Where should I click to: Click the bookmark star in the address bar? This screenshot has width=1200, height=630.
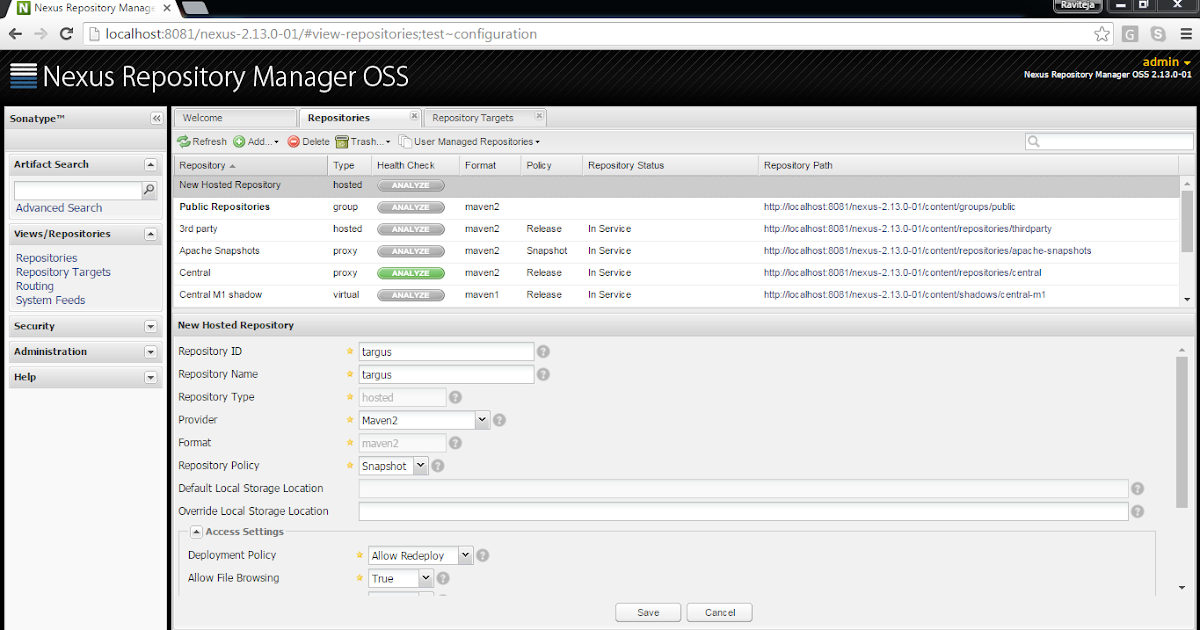click(1102, 33)
